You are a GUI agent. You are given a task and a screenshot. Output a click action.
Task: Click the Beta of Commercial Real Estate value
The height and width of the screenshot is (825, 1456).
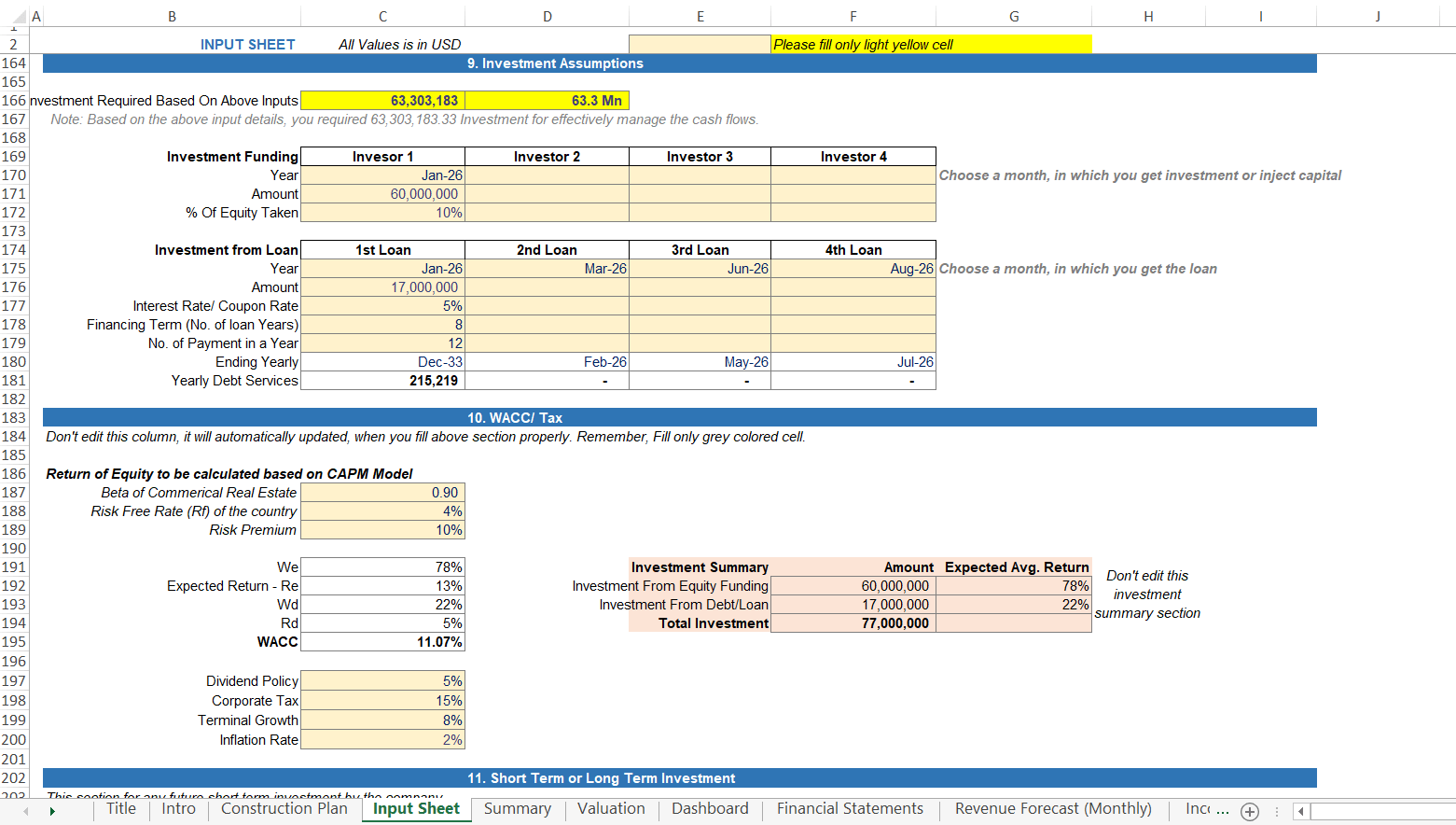pos(382,493)
